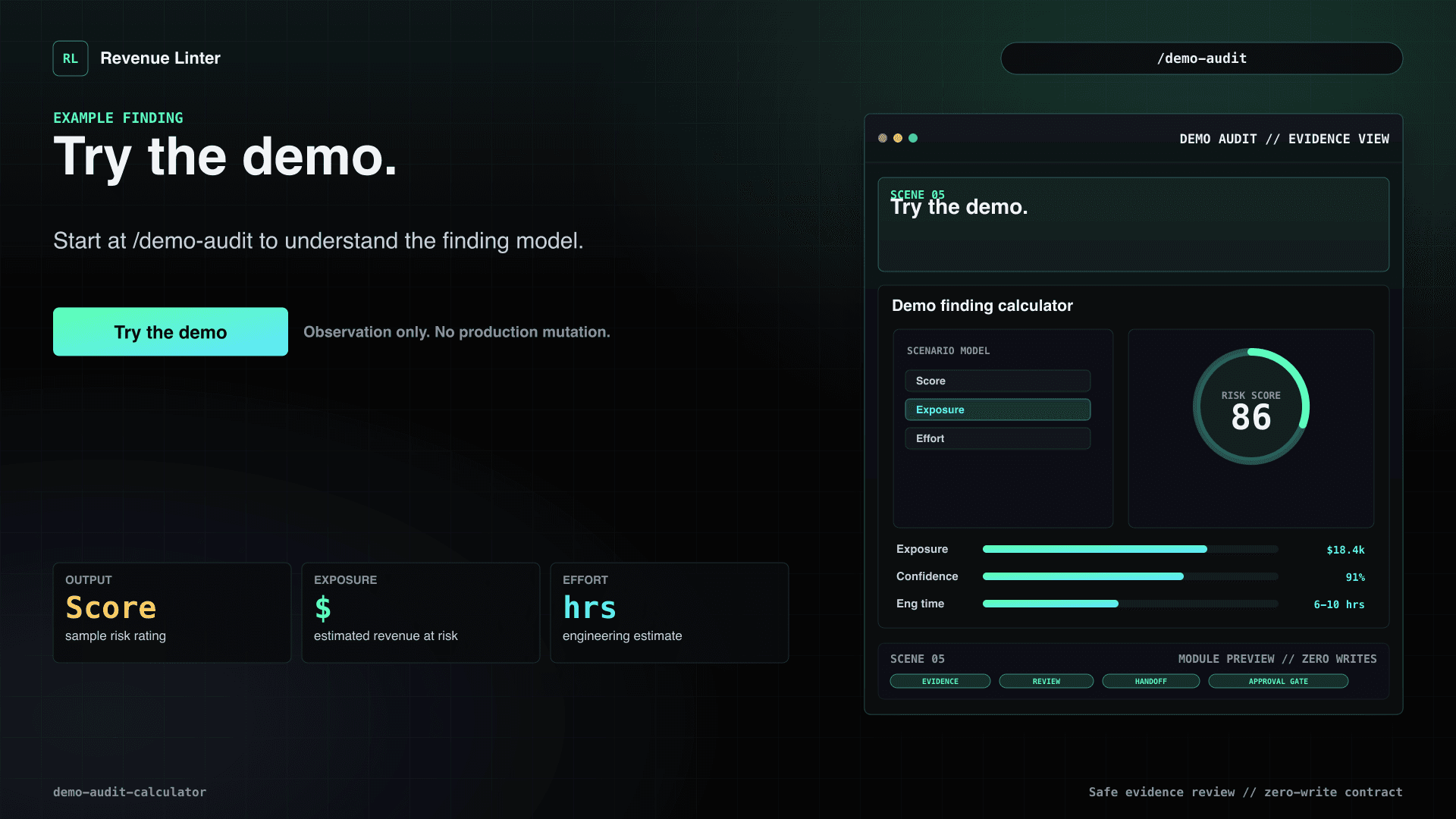
Task: Click the HANDOFF pill
Action: (1150, 681)
